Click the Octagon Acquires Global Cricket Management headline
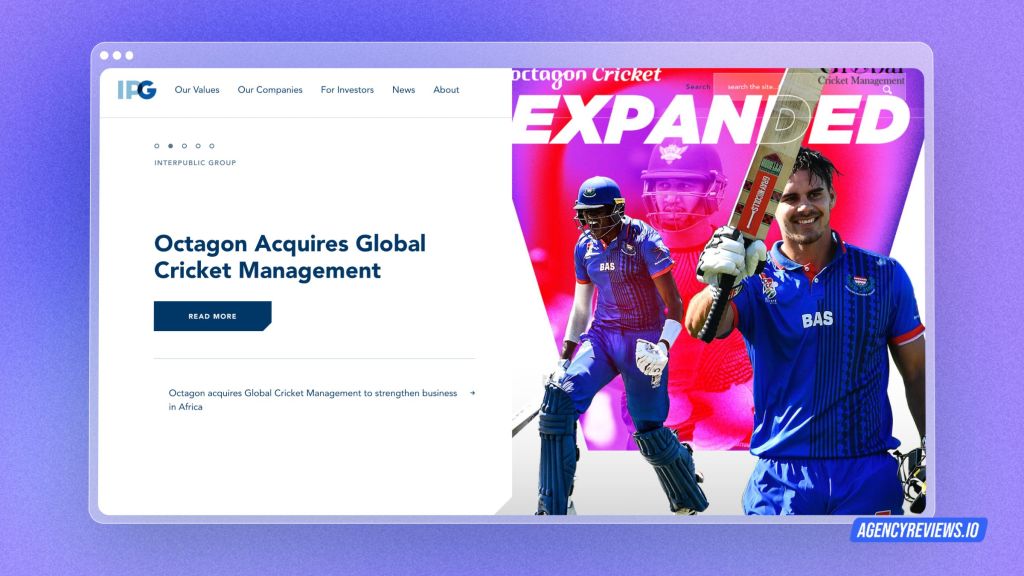Viewport: 1024px width, 576px height. pyautogui.click(x=290, y=256)
